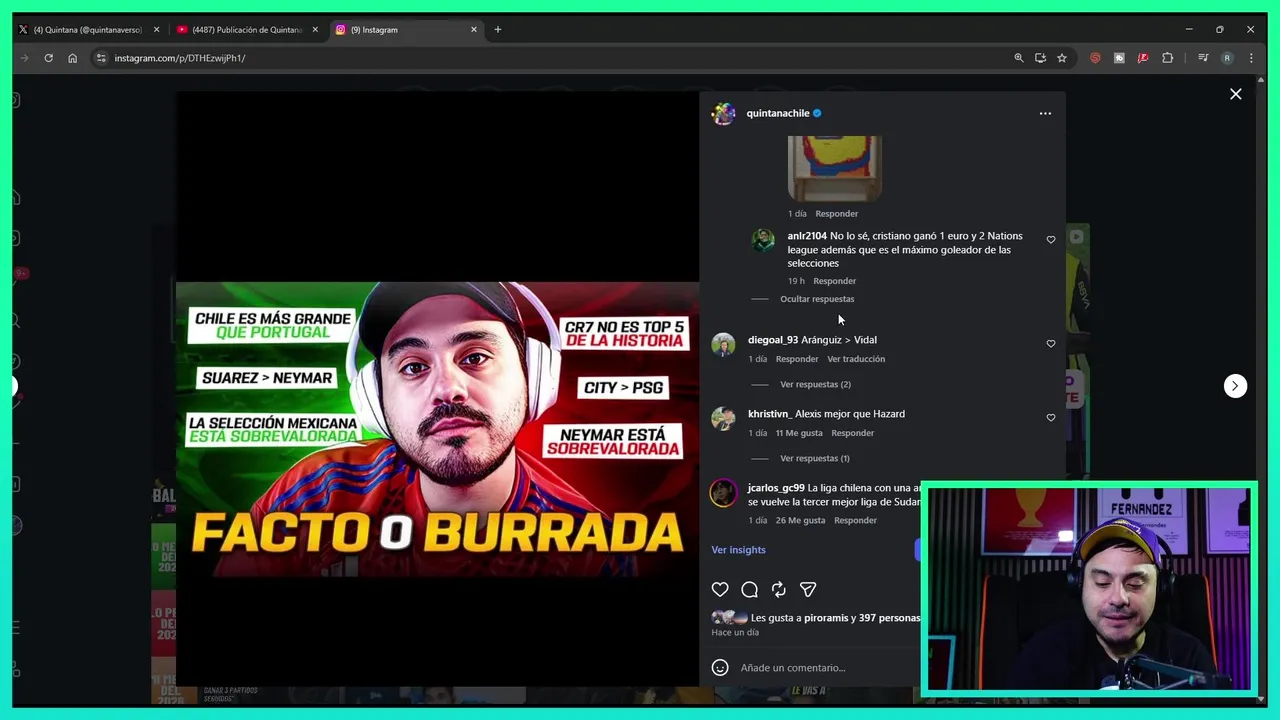The height and width of the screenshot is (720, 1280).
Task: Expand Ver respuestas (2) under diegoal_93
Action: 815,384
